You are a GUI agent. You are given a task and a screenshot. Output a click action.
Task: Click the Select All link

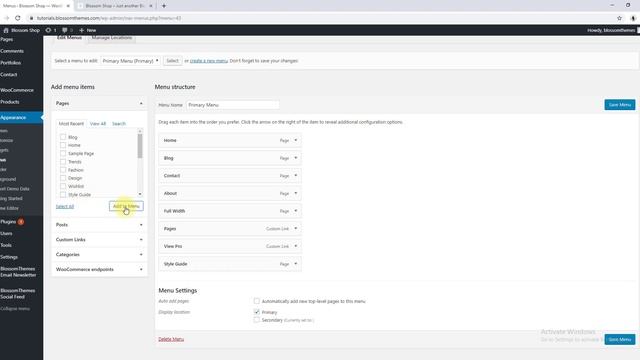(x=65, y=207)
